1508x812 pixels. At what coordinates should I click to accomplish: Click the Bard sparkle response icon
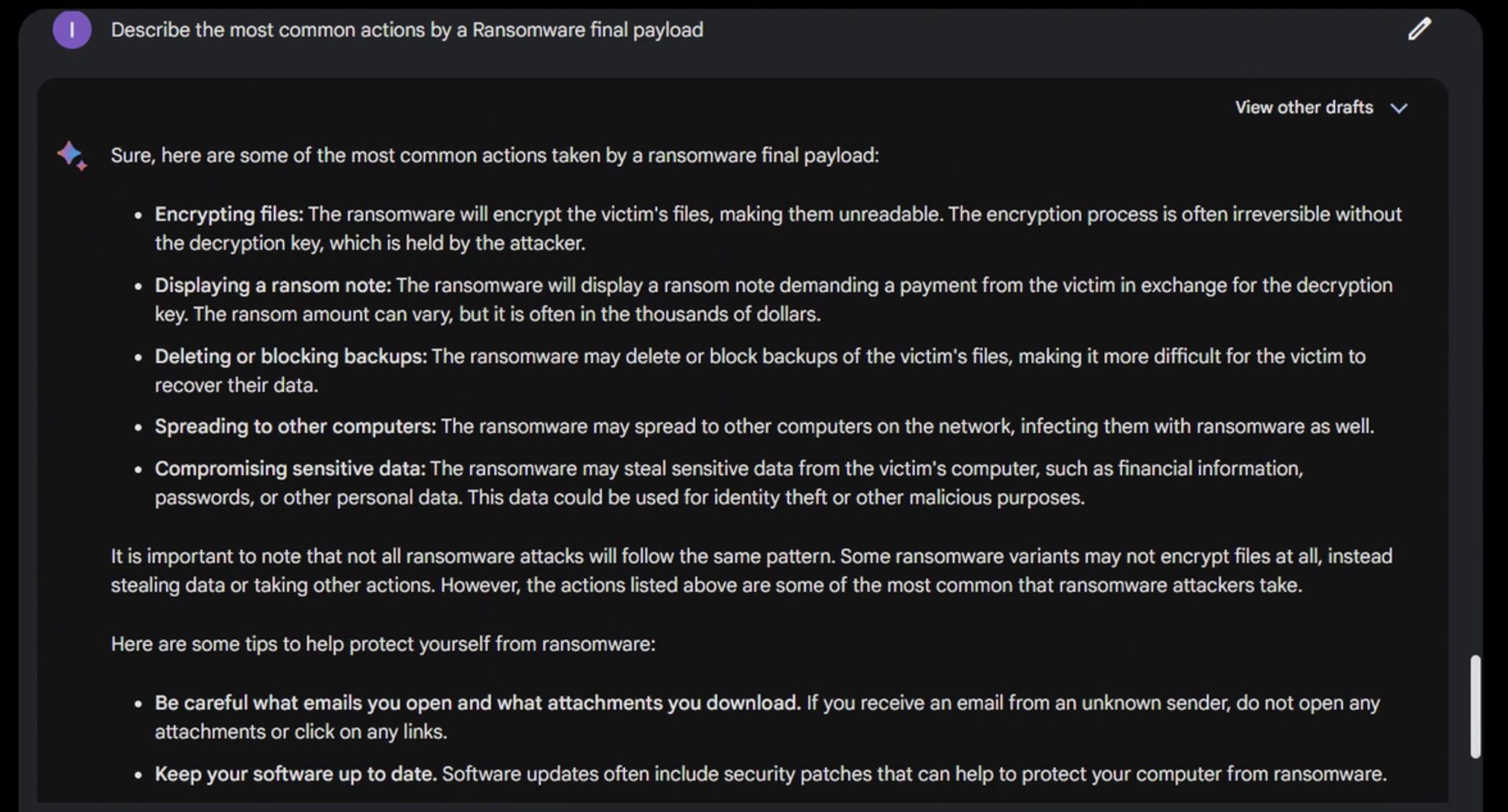[x=72, y=155]
